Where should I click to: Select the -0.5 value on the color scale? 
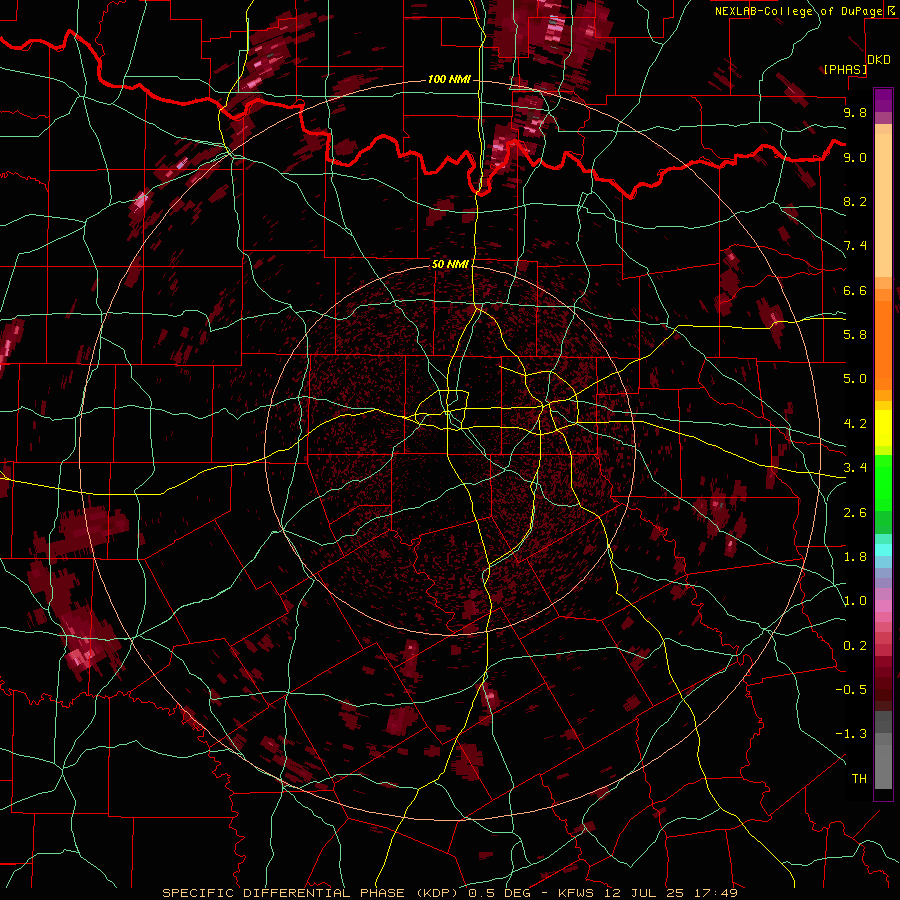(851, 690)
